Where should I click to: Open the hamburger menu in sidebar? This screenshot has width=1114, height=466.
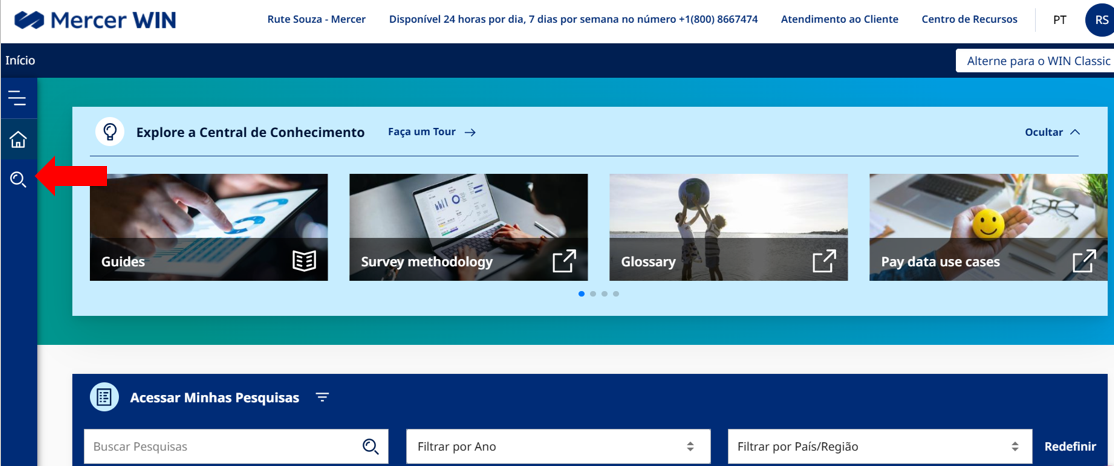tap(17, 98)
